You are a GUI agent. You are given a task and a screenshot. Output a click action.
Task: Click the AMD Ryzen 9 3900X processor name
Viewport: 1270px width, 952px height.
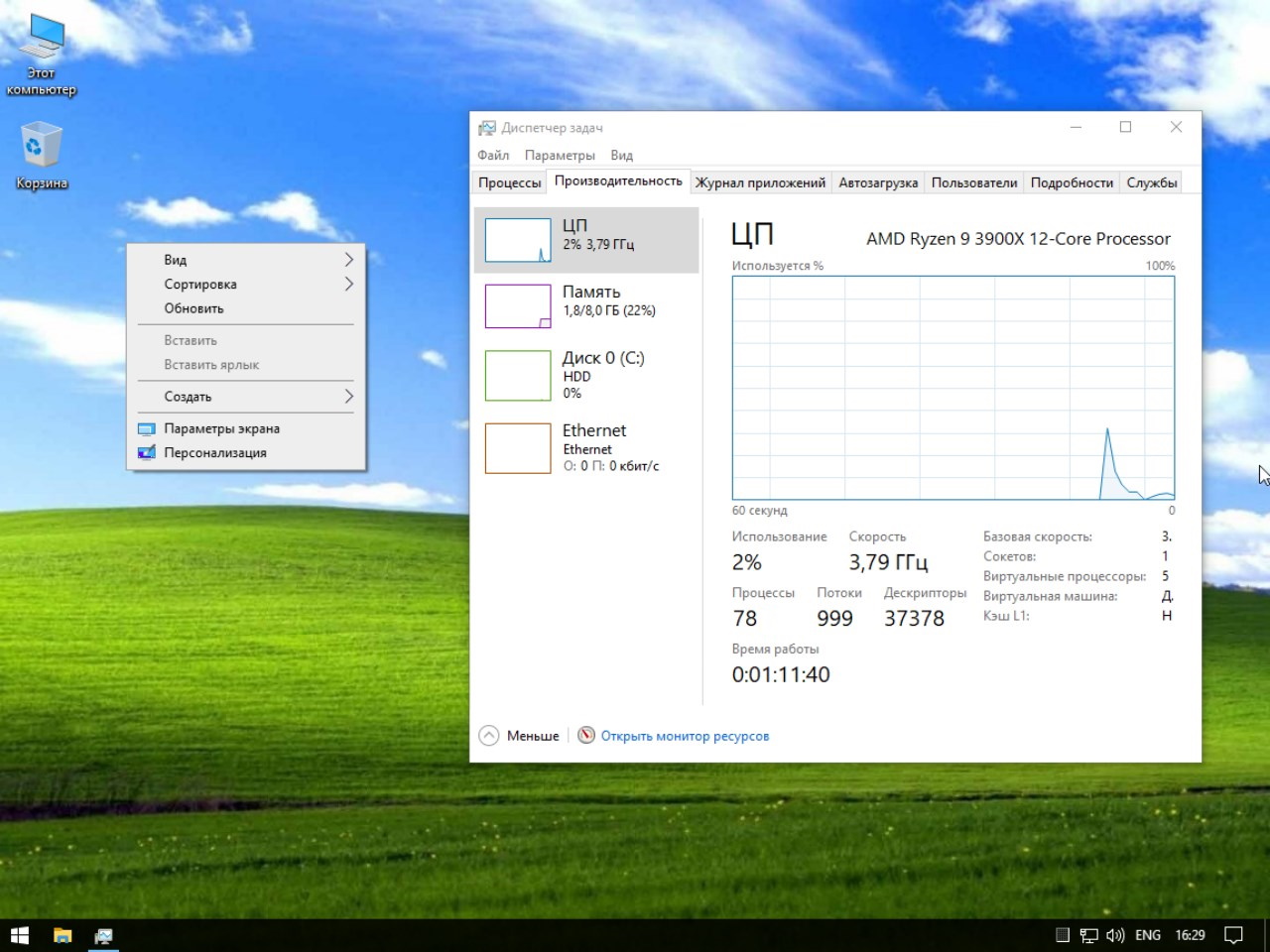(1018, 239)
